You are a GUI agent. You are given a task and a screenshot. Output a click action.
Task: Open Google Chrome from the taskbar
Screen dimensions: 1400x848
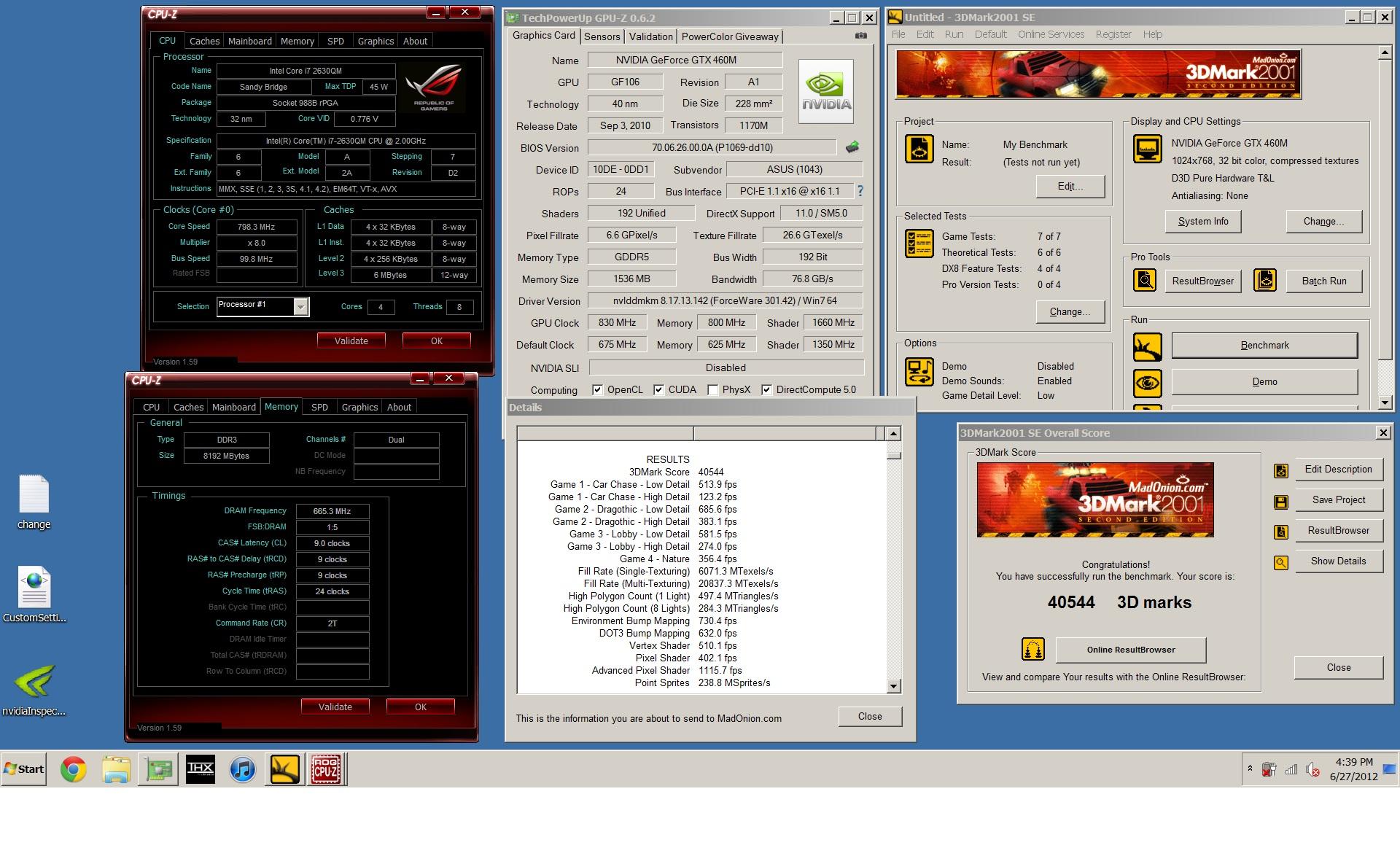coord(73,769)
